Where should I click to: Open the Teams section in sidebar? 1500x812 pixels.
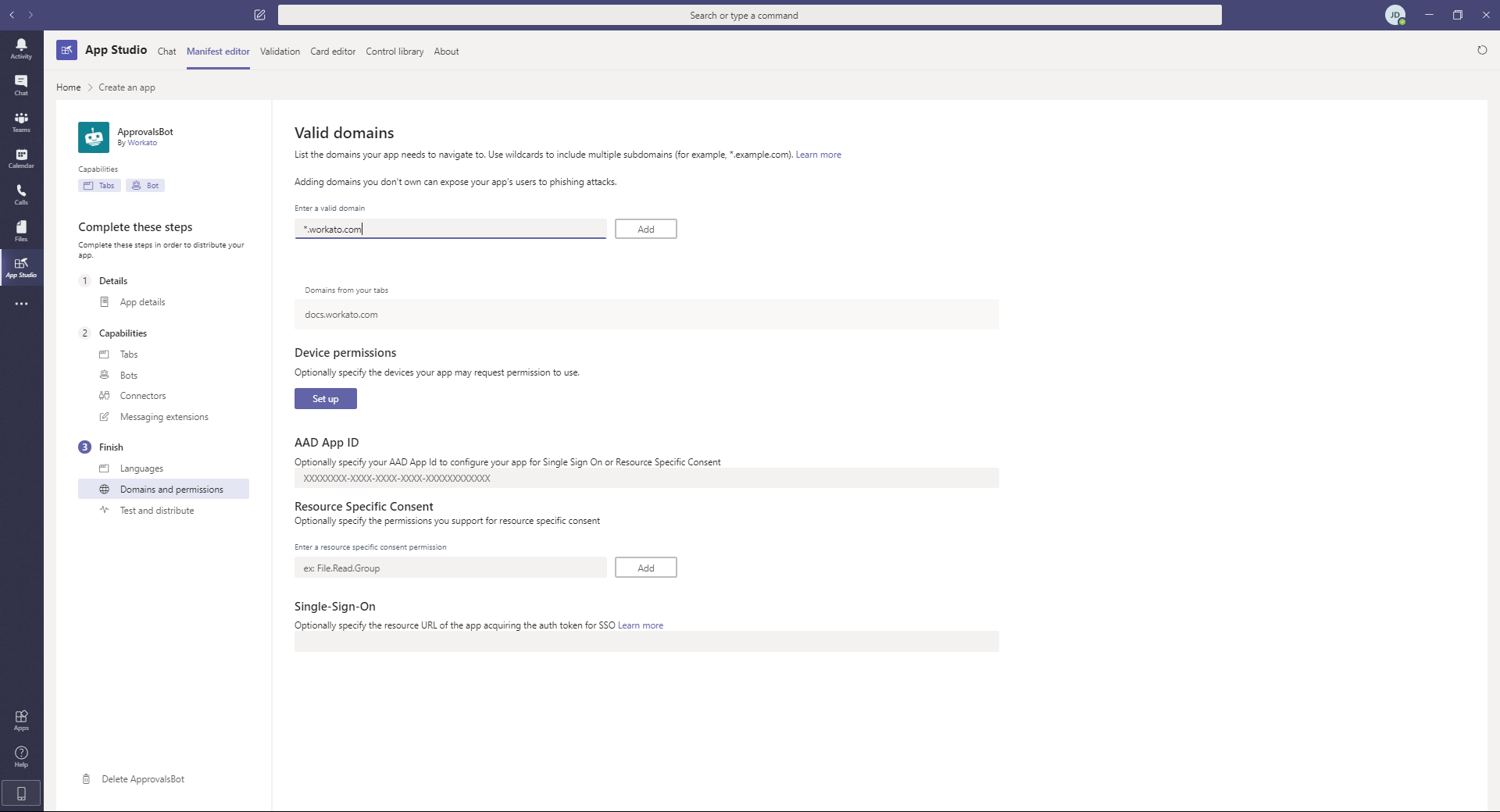21,122
